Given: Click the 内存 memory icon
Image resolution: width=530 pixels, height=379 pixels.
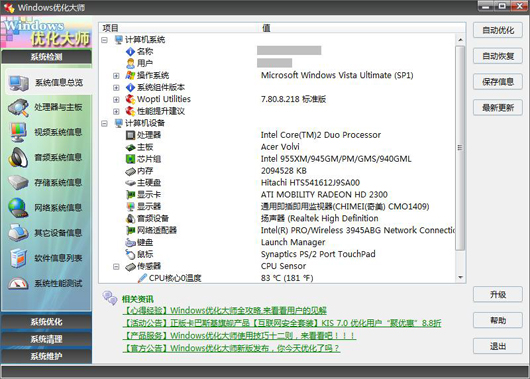Looking at the screenshot, I should tap(130, 171).
